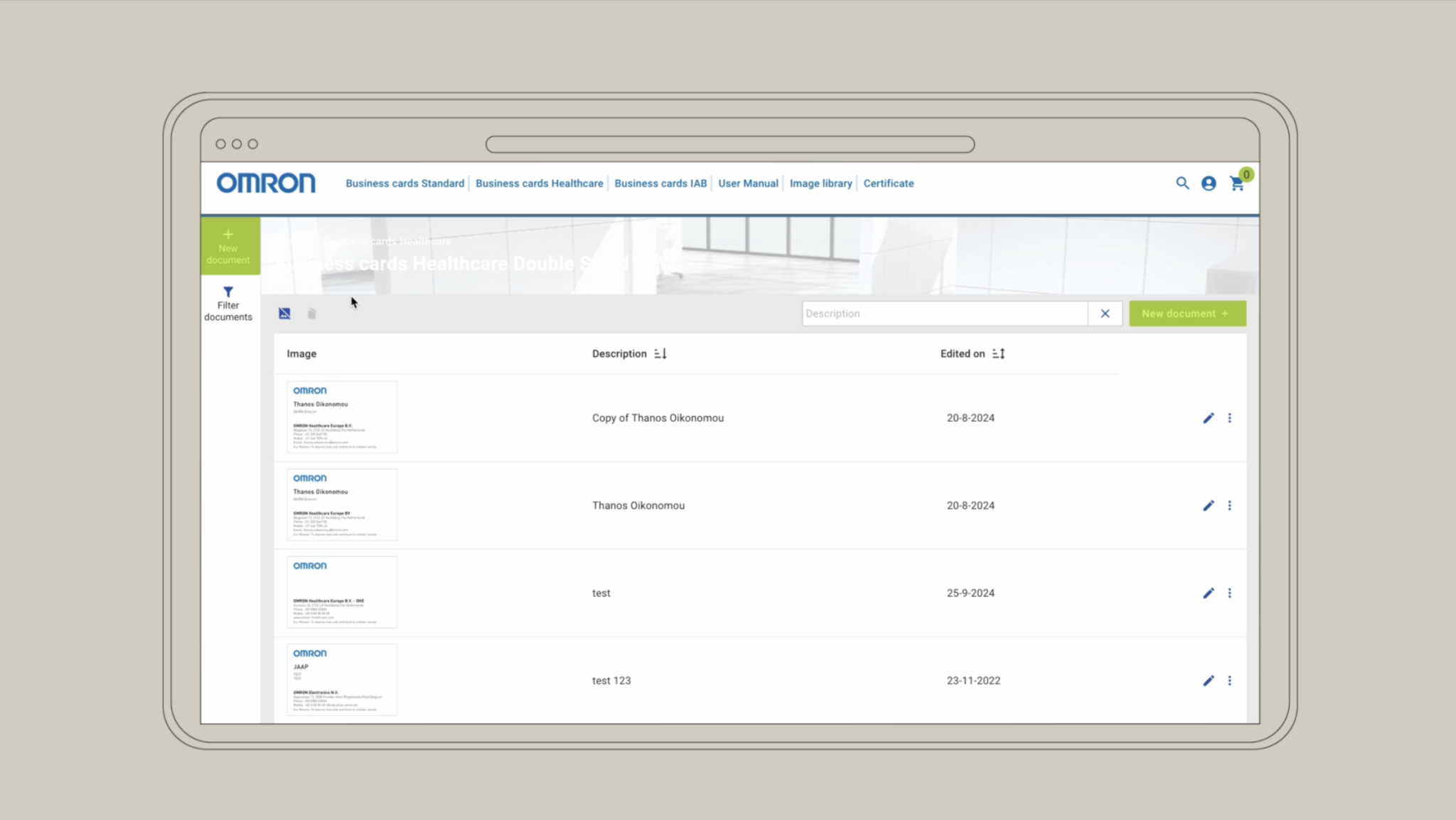Open User Manual menu item
Image resolution: width=1456 pixels, height=820 pixels.
pos(748,183)
